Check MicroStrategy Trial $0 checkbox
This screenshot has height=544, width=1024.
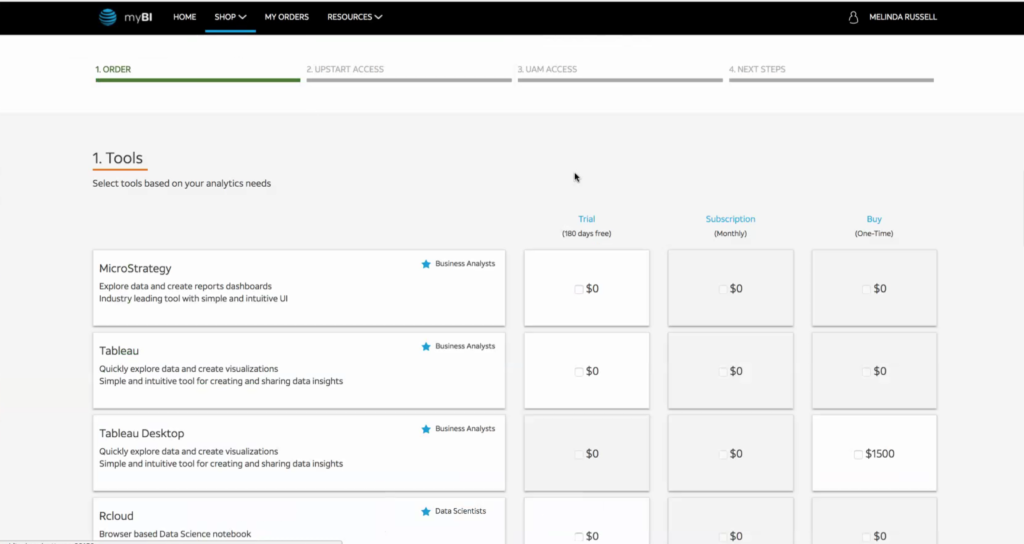pyautogui.click(x=579, y=289)
